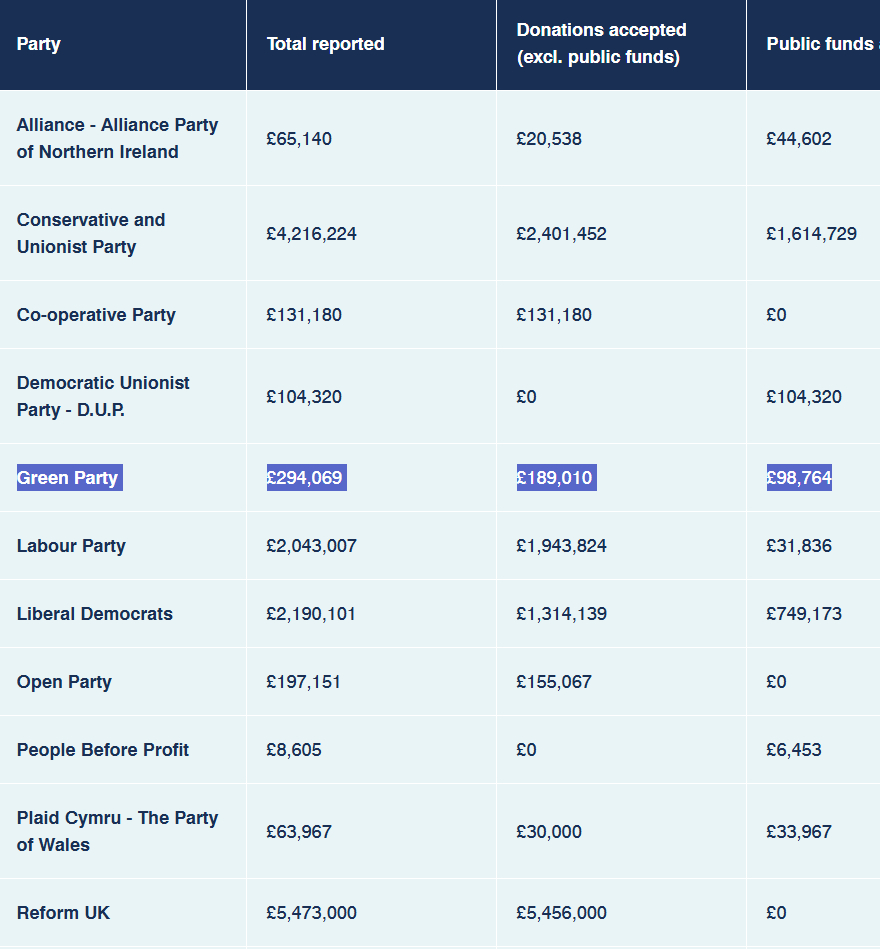Click the highlighted £189,010 donations figure
880x949 pixels.
pyautogui.click(x=555, y=478)
